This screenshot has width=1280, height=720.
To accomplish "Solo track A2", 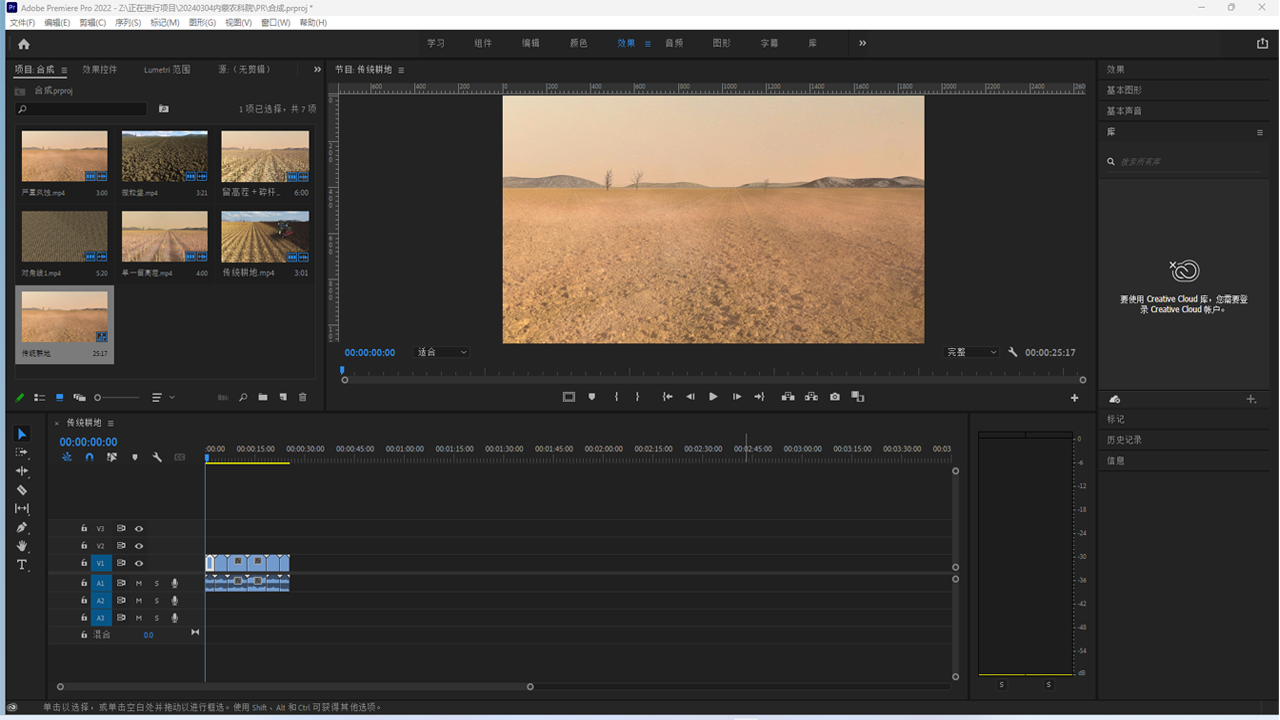I will point(156,601).
